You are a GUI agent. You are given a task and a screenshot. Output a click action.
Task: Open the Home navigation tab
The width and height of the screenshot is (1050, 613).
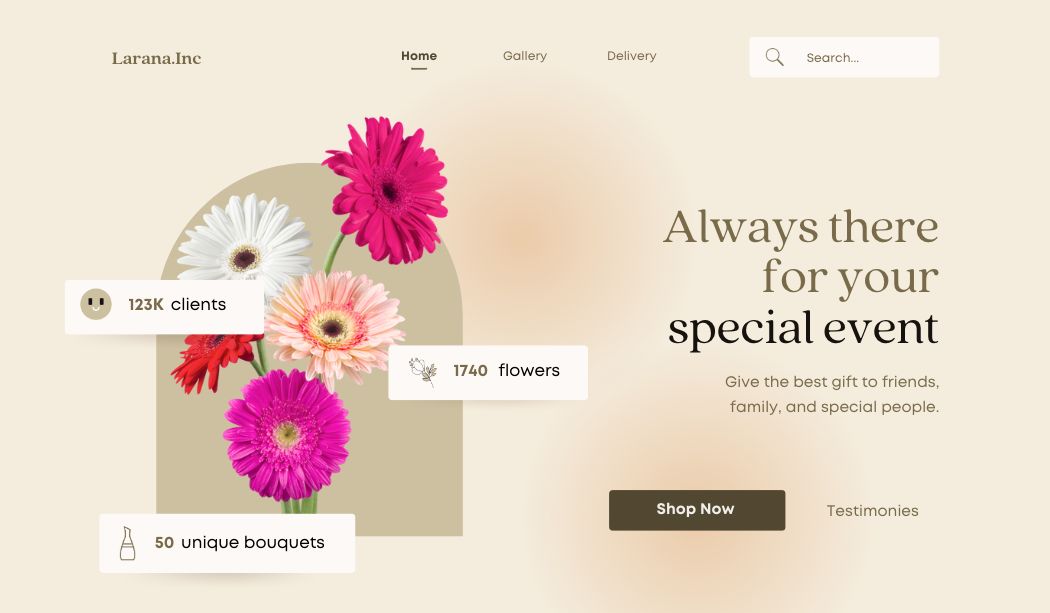coord(419,56)
